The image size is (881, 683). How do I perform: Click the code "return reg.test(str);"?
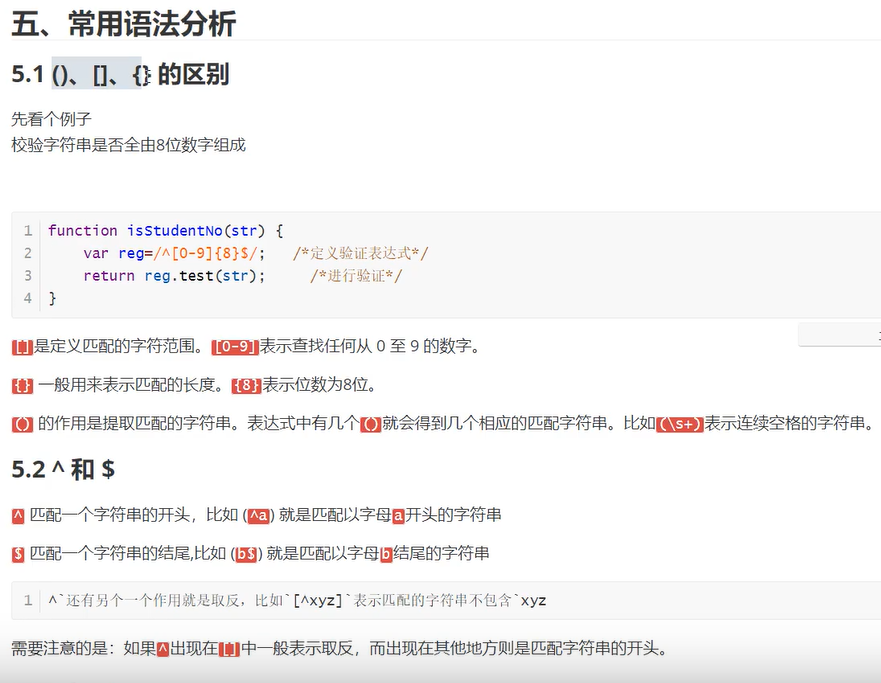point(174,276)
